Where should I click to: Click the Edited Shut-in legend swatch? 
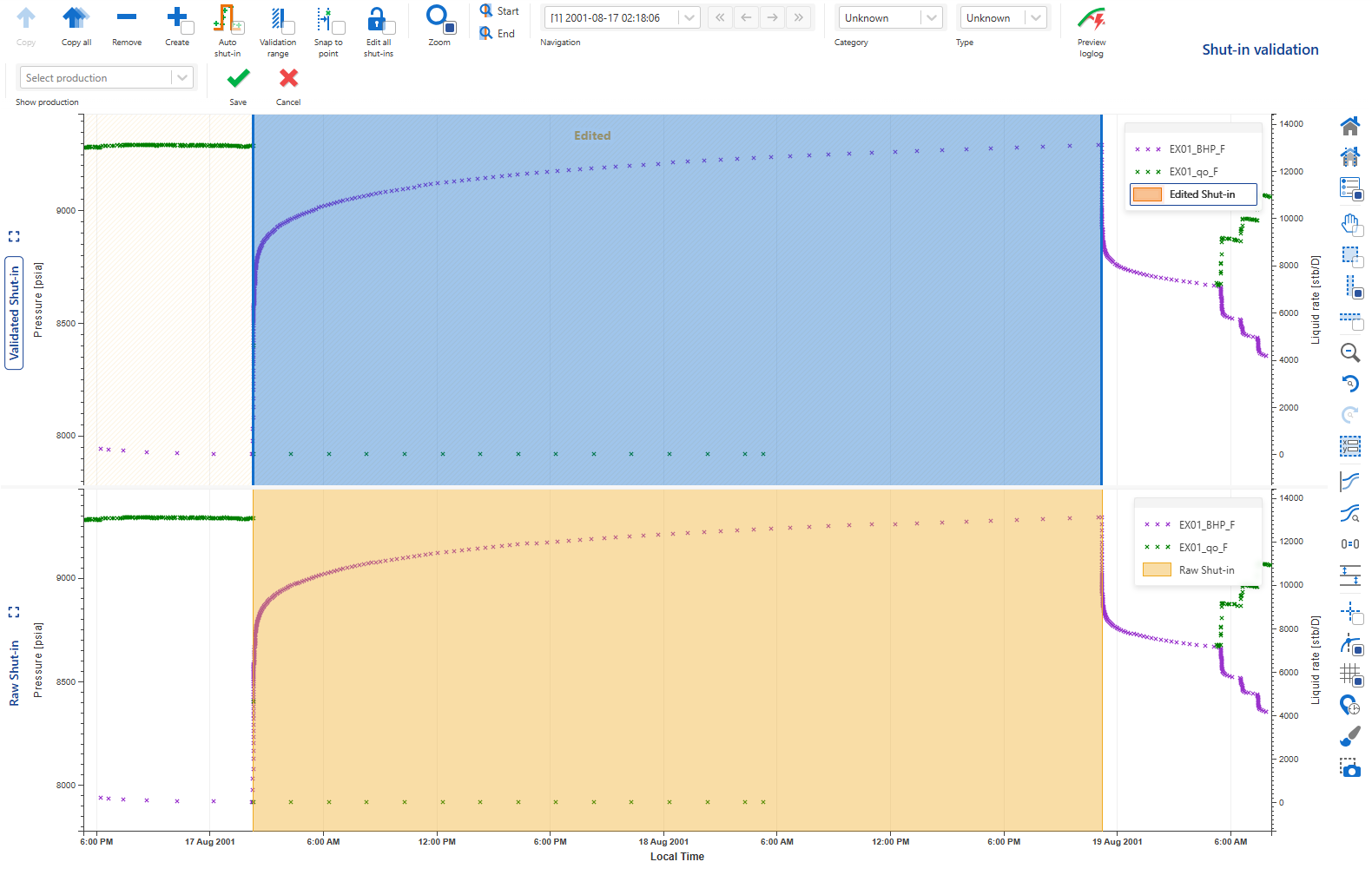coord(1147,194)
